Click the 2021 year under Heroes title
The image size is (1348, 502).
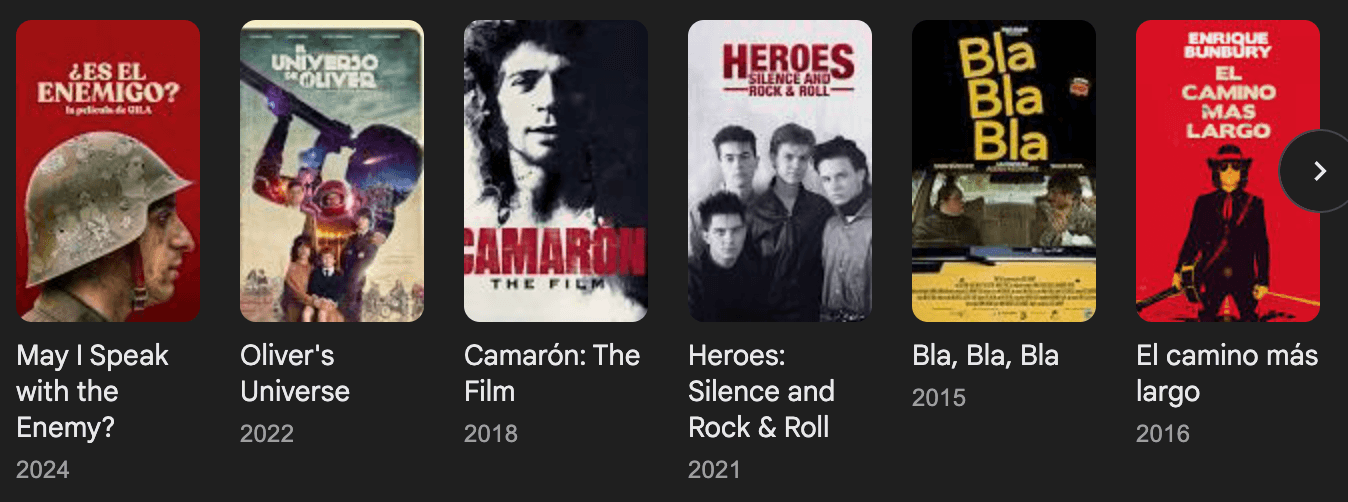point(715,469)
